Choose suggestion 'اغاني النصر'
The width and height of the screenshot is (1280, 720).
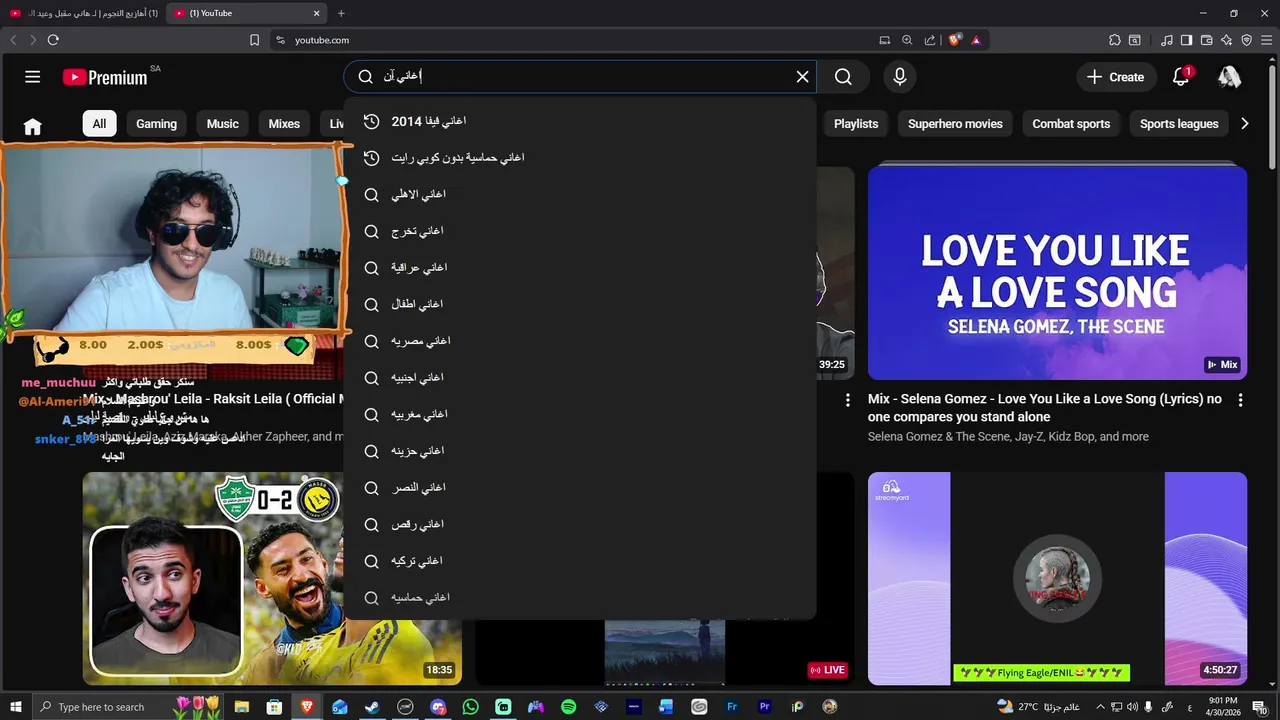pos(580,488)
